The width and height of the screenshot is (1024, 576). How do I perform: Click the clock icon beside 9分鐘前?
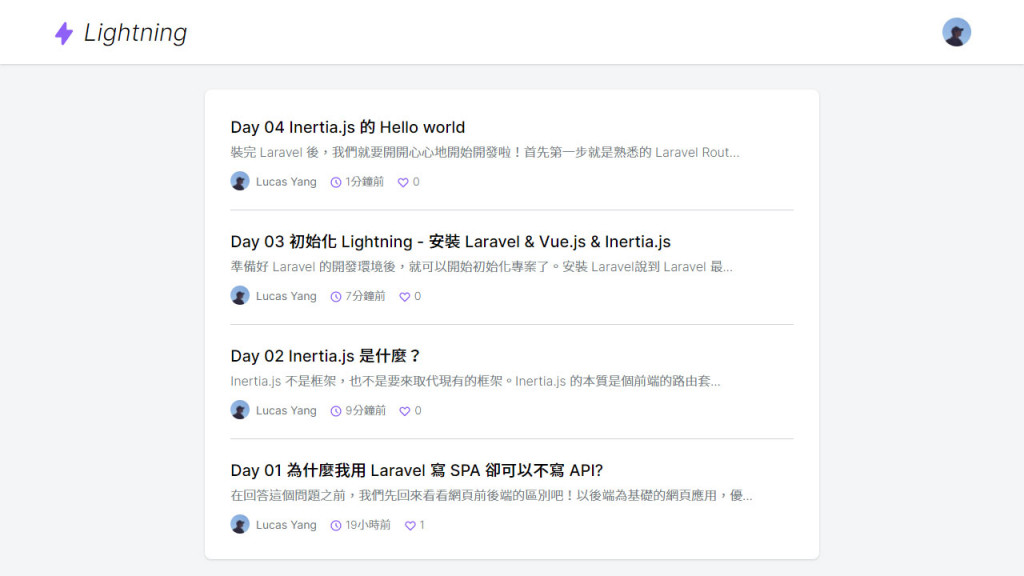tap(336, 411)
